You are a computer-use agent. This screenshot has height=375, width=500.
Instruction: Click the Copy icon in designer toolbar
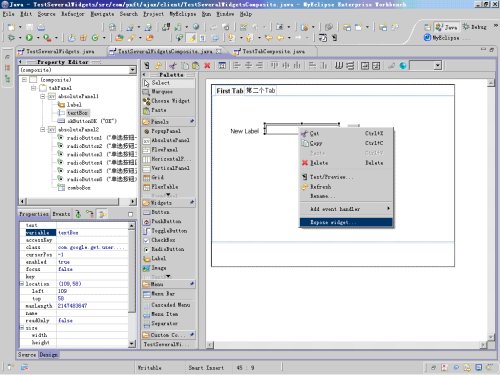[x=184, y=66]
